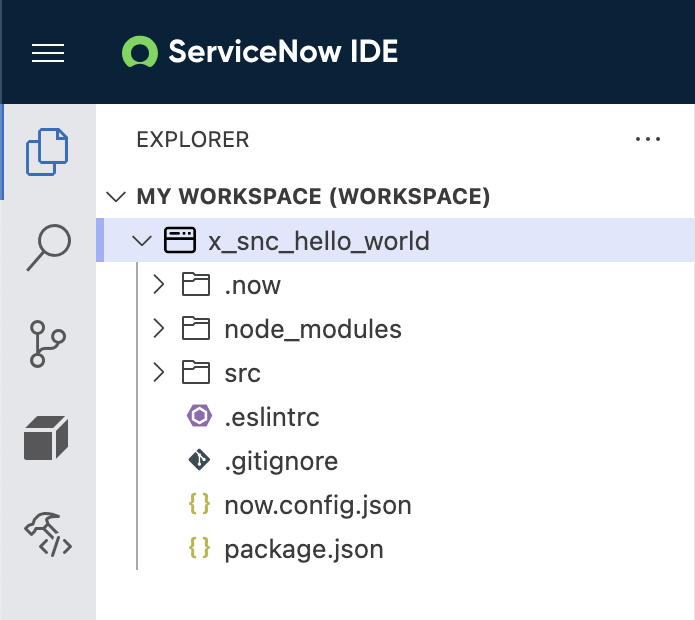Click the braces icon for package.json
The image size is (695, 620).
[x=199, y=548]
